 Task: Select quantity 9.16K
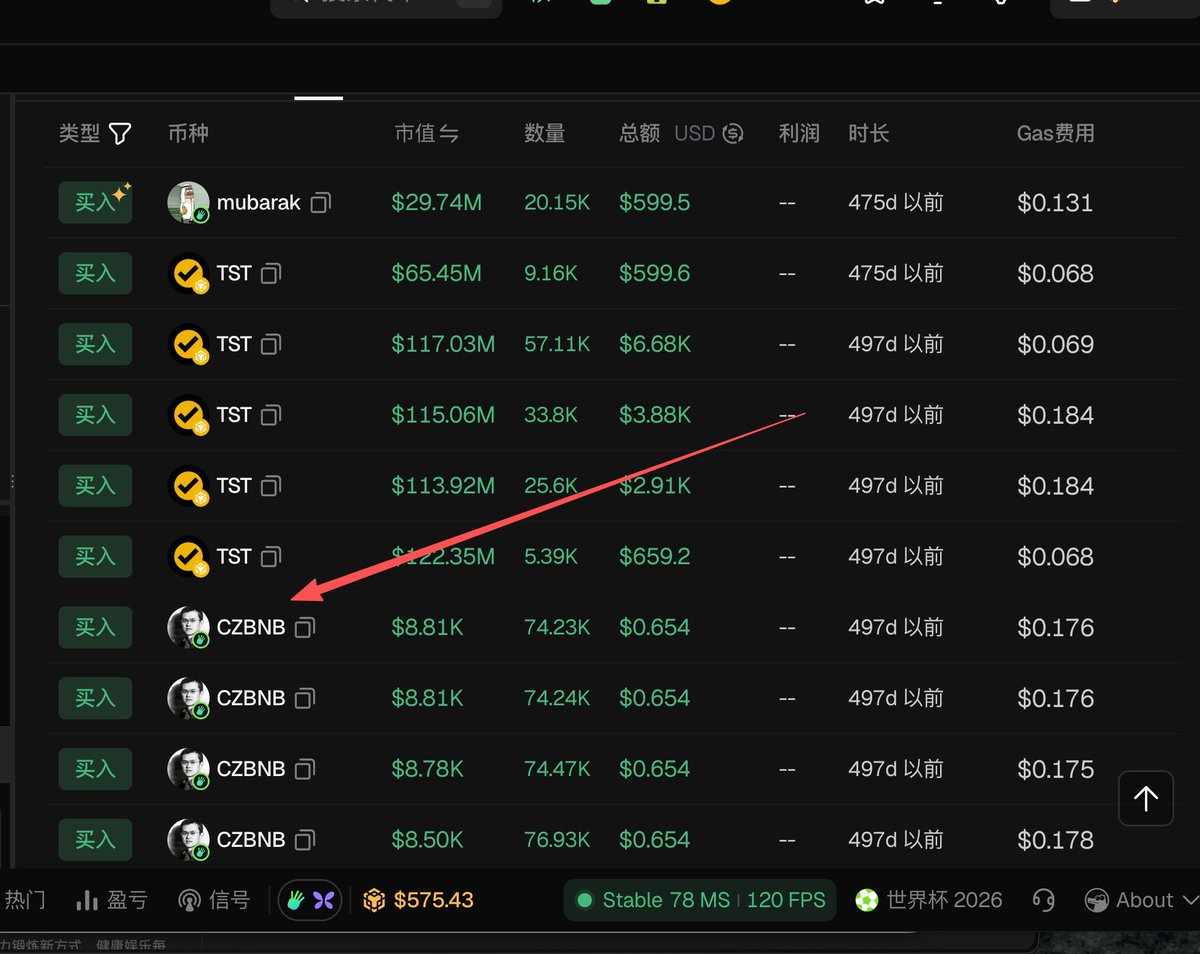tap(551, 273)
